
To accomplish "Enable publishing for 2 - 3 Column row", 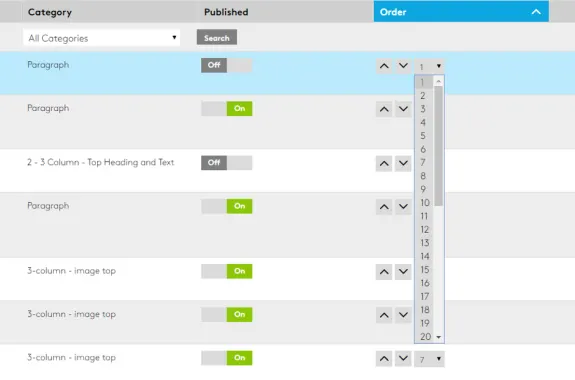I will [x=227, y=163].
